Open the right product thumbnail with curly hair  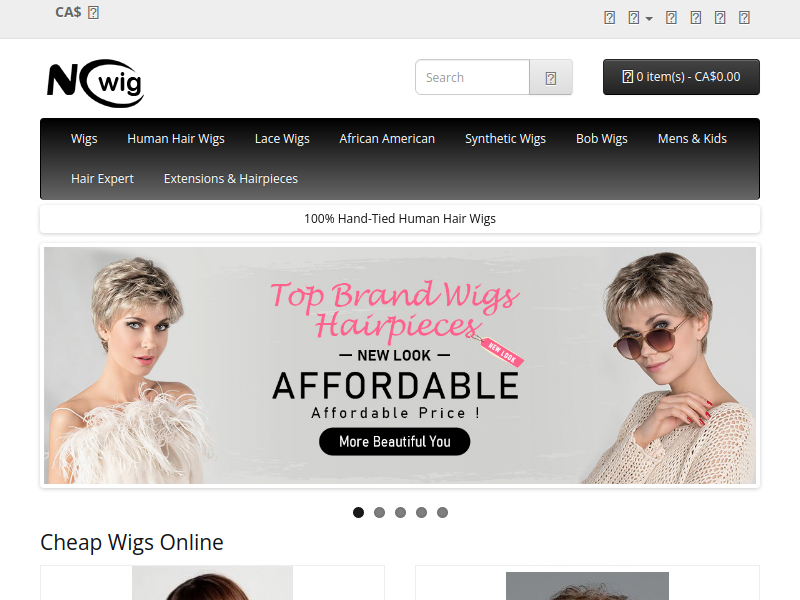pyautogui.click(x=587, y=586)
